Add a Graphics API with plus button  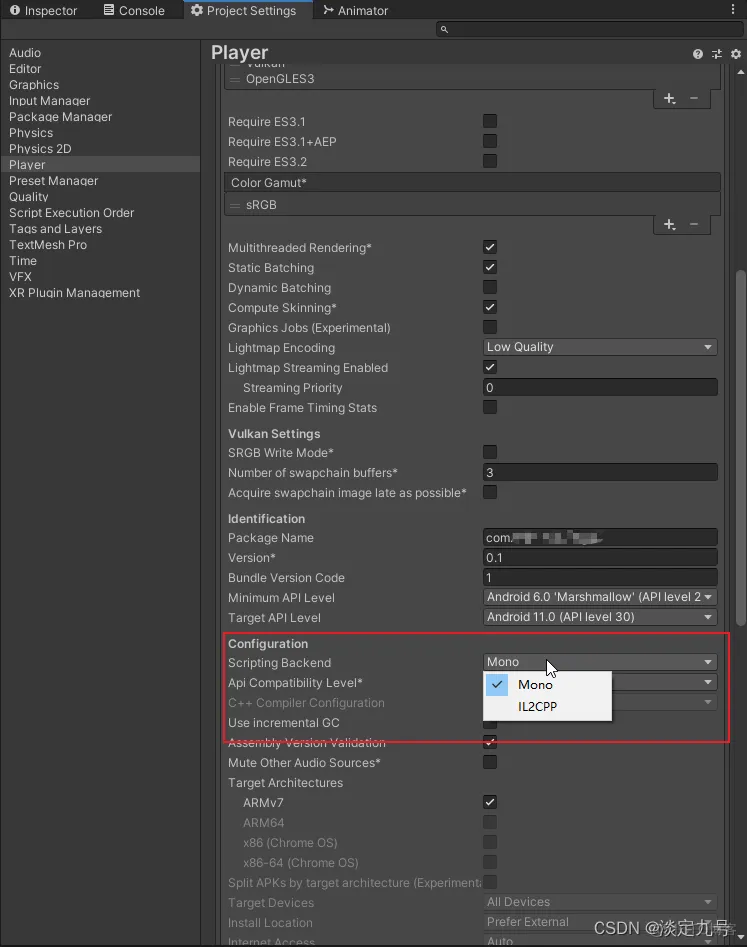tap(670, 98)
